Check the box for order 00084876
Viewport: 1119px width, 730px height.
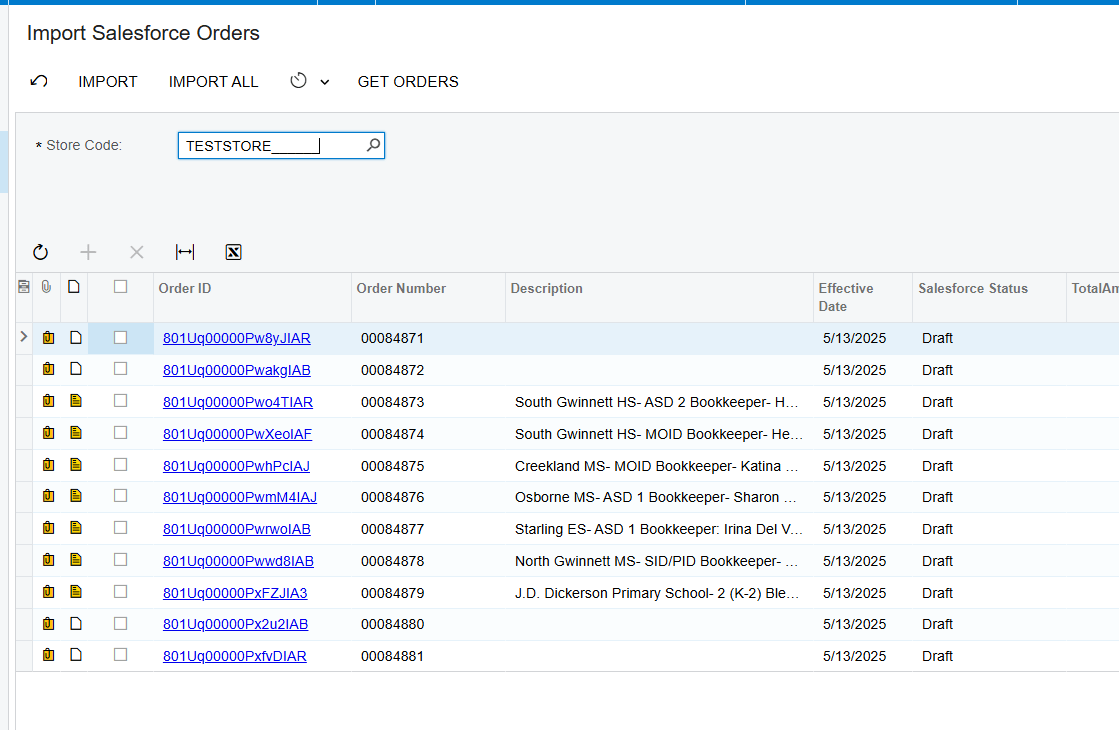[x=121, y=496]
